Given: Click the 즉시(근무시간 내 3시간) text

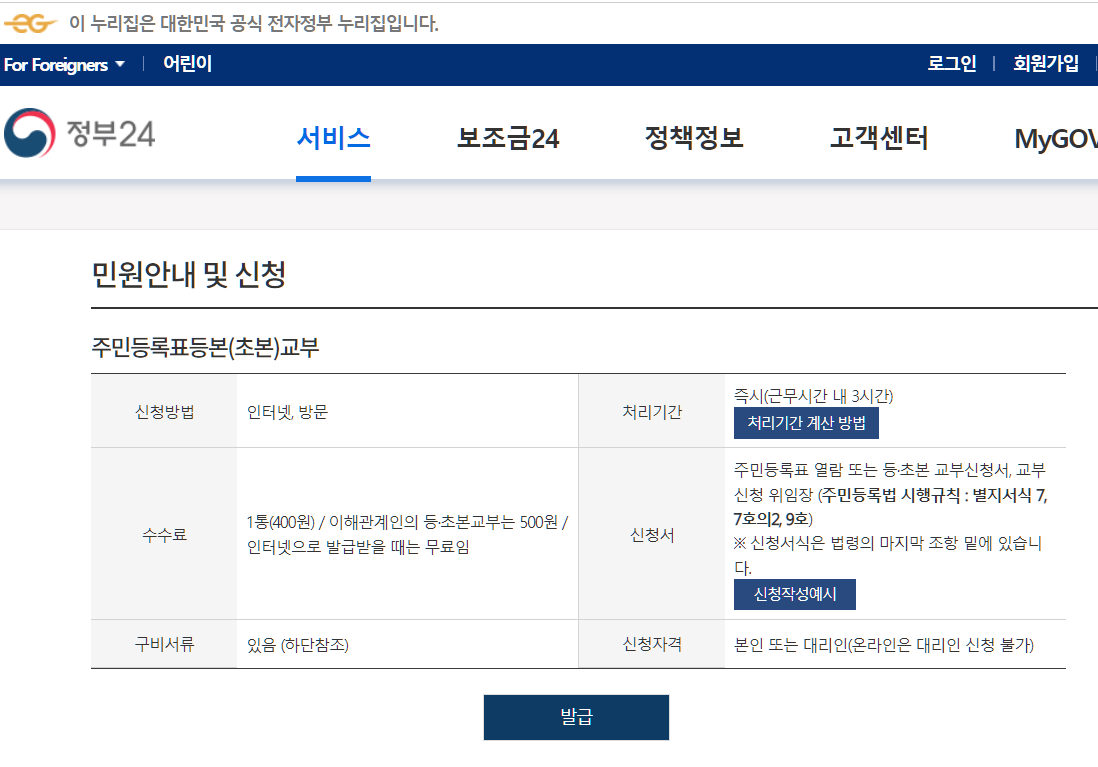Looking at the screenshot, I should [814, 396].
